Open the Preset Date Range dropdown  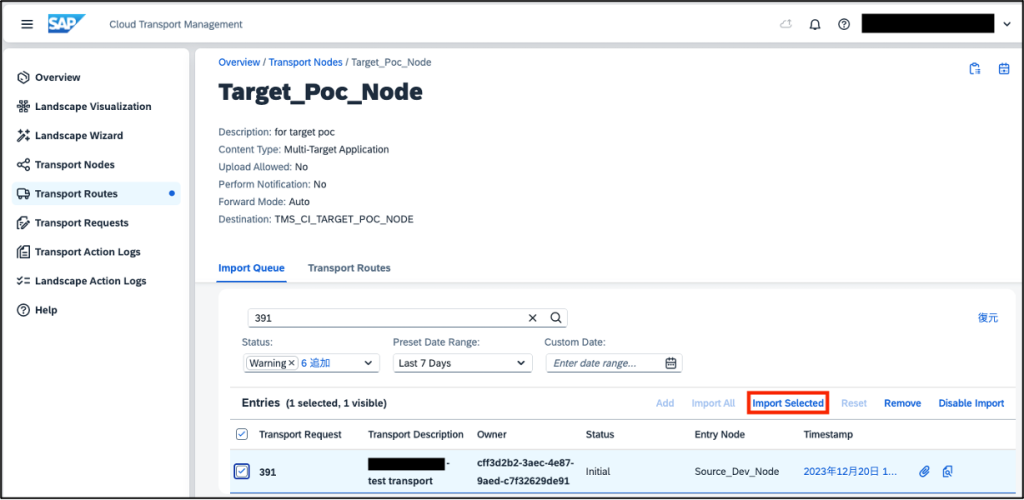pyautogui.click(x=463, y=363)
